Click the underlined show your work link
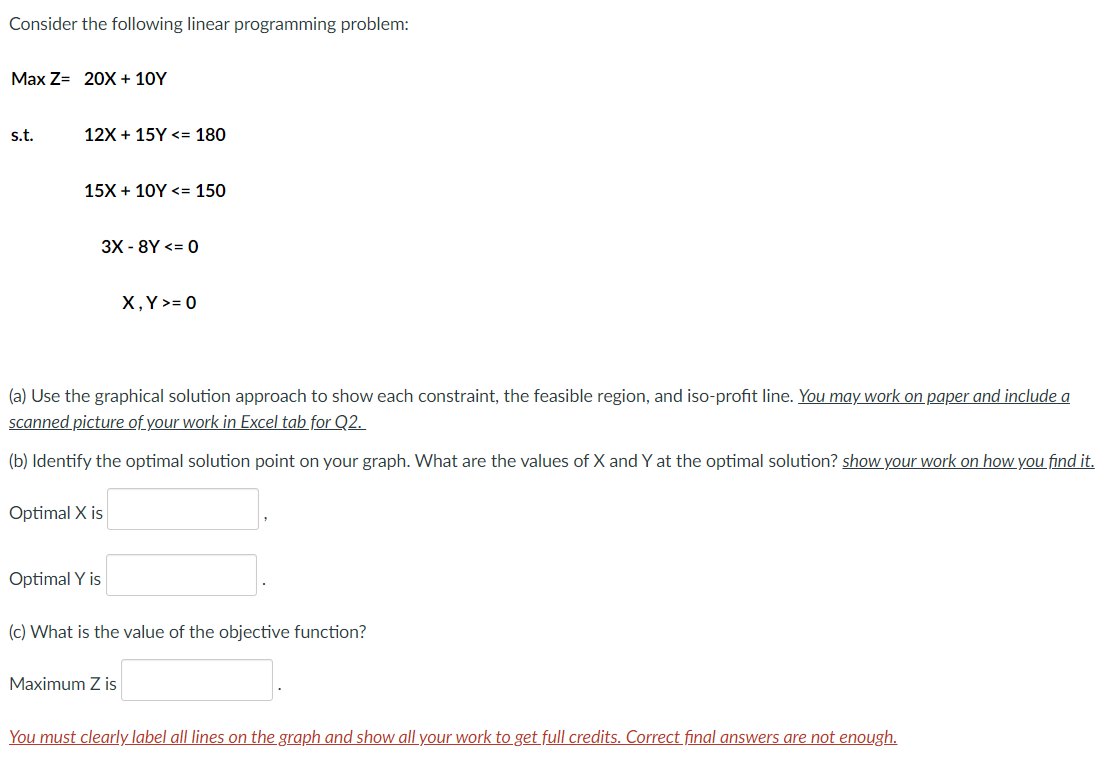1111x776 pixels. 968,461
